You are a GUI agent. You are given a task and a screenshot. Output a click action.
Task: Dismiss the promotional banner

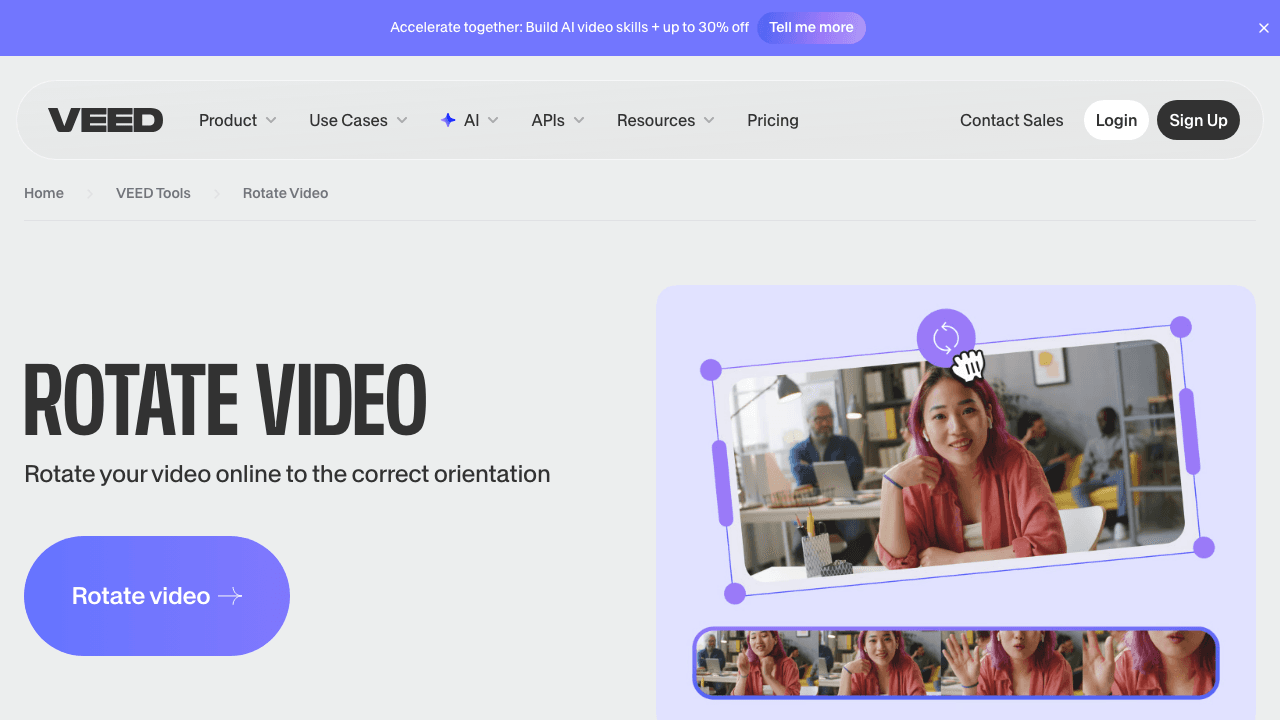click(1263, 28)
